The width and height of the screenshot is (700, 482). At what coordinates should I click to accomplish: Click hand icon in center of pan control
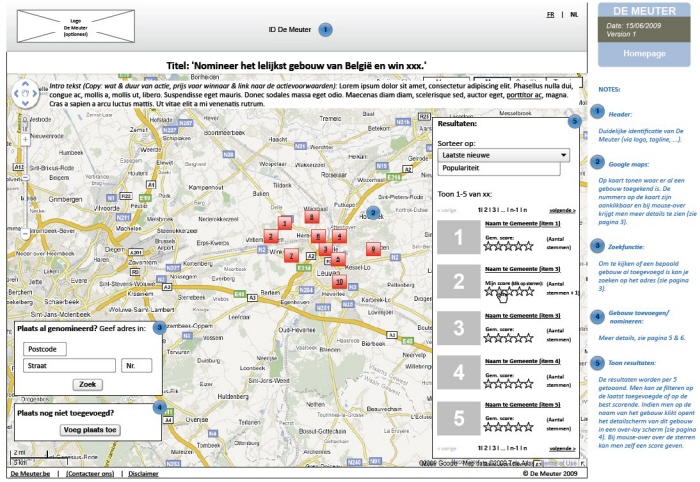(x=25, y=93)
